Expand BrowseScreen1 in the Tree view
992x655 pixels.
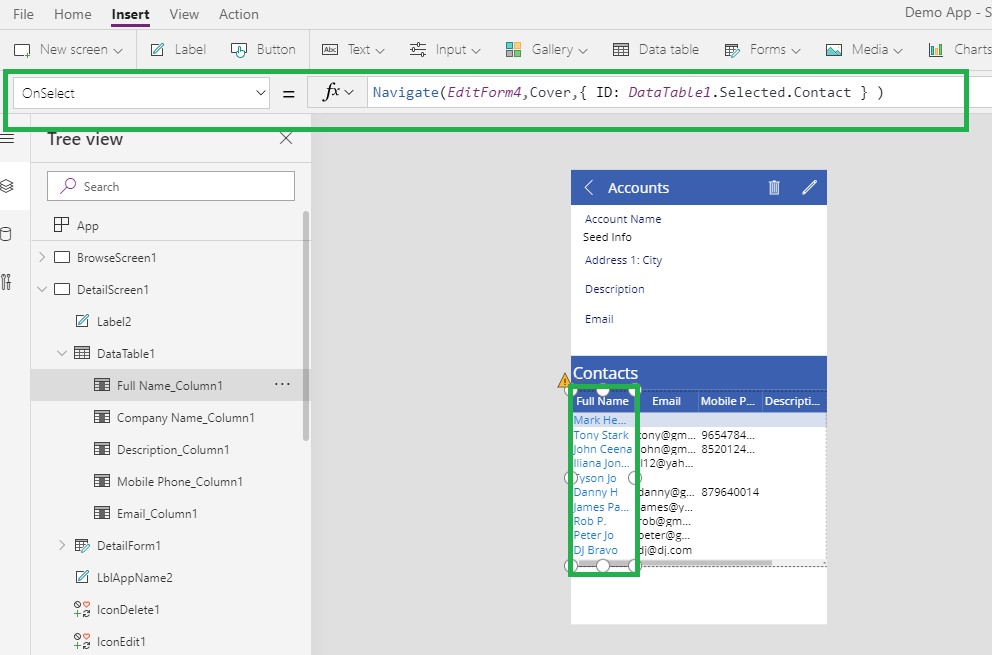point(41,257)
